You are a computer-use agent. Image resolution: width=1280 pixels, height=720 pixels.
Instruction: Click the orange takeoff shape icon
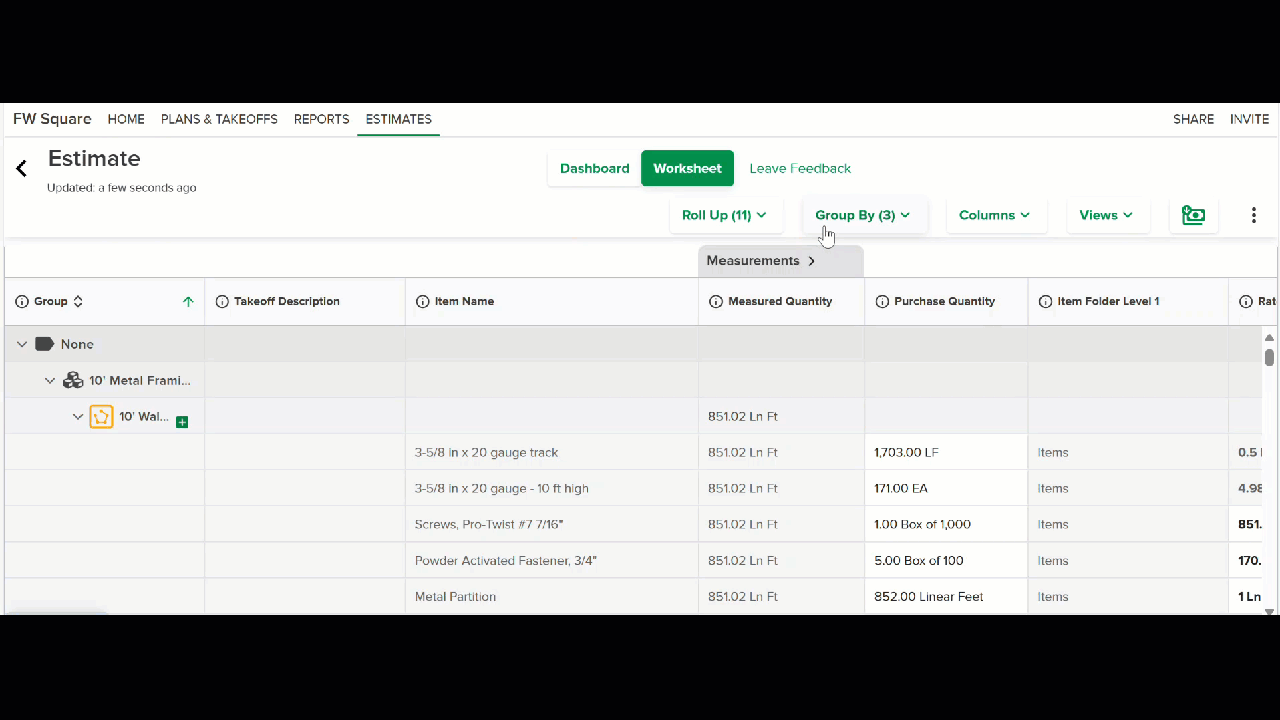tap(101, 416)
